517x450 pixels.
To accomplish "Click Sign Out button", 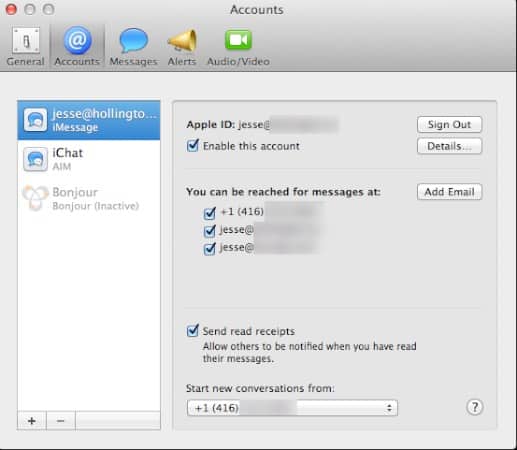I will point(449,124).
